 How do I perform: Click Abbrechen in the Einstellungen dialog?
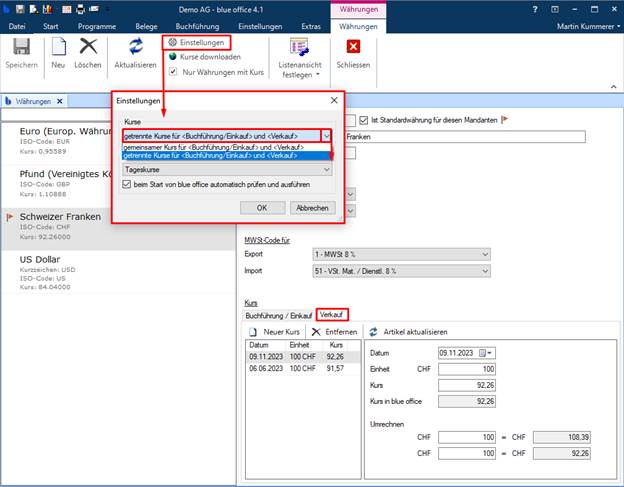pyautogui.click(x=312, y=208)
